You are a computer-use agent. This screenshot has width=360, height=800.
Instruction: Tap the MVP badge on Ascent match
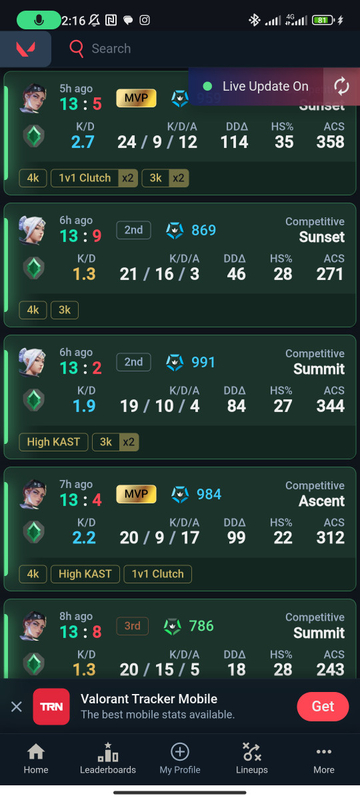click(136, 494)
